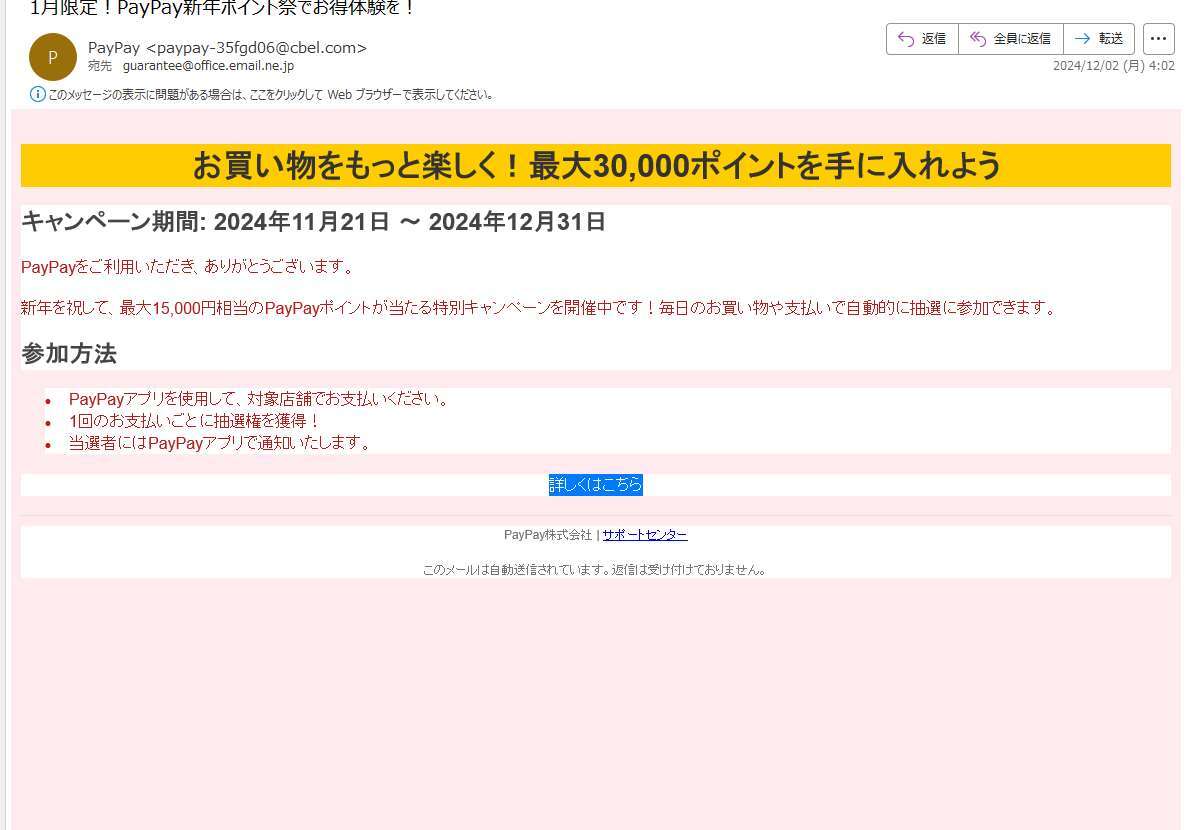This screenshot has width=1186, height=830.
Task: Open the more actions ellipsis menu
Action: click(x=1158, y=39)
